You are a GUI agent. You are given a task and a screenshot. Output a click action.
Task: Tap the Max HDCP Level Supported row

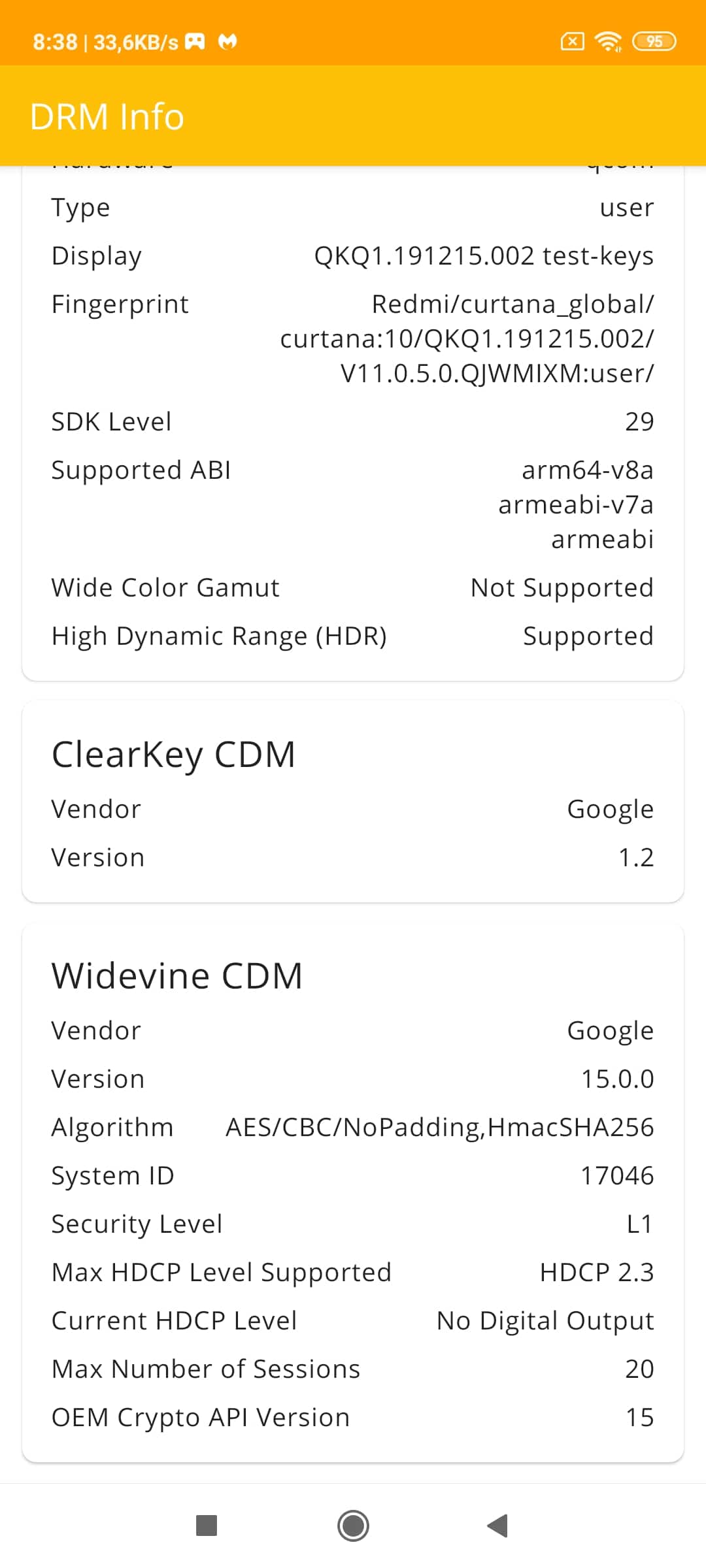[x=353, y=1272]
